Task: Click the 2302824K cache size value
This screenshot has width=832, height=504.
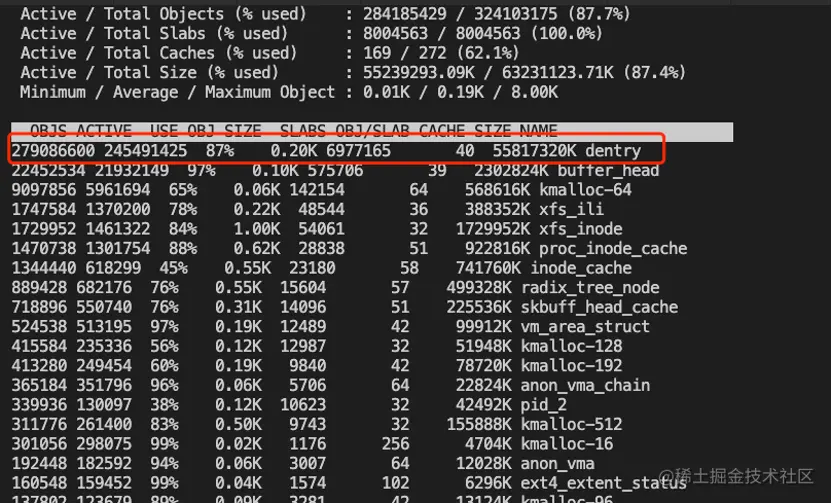Action: click(511, 170)
